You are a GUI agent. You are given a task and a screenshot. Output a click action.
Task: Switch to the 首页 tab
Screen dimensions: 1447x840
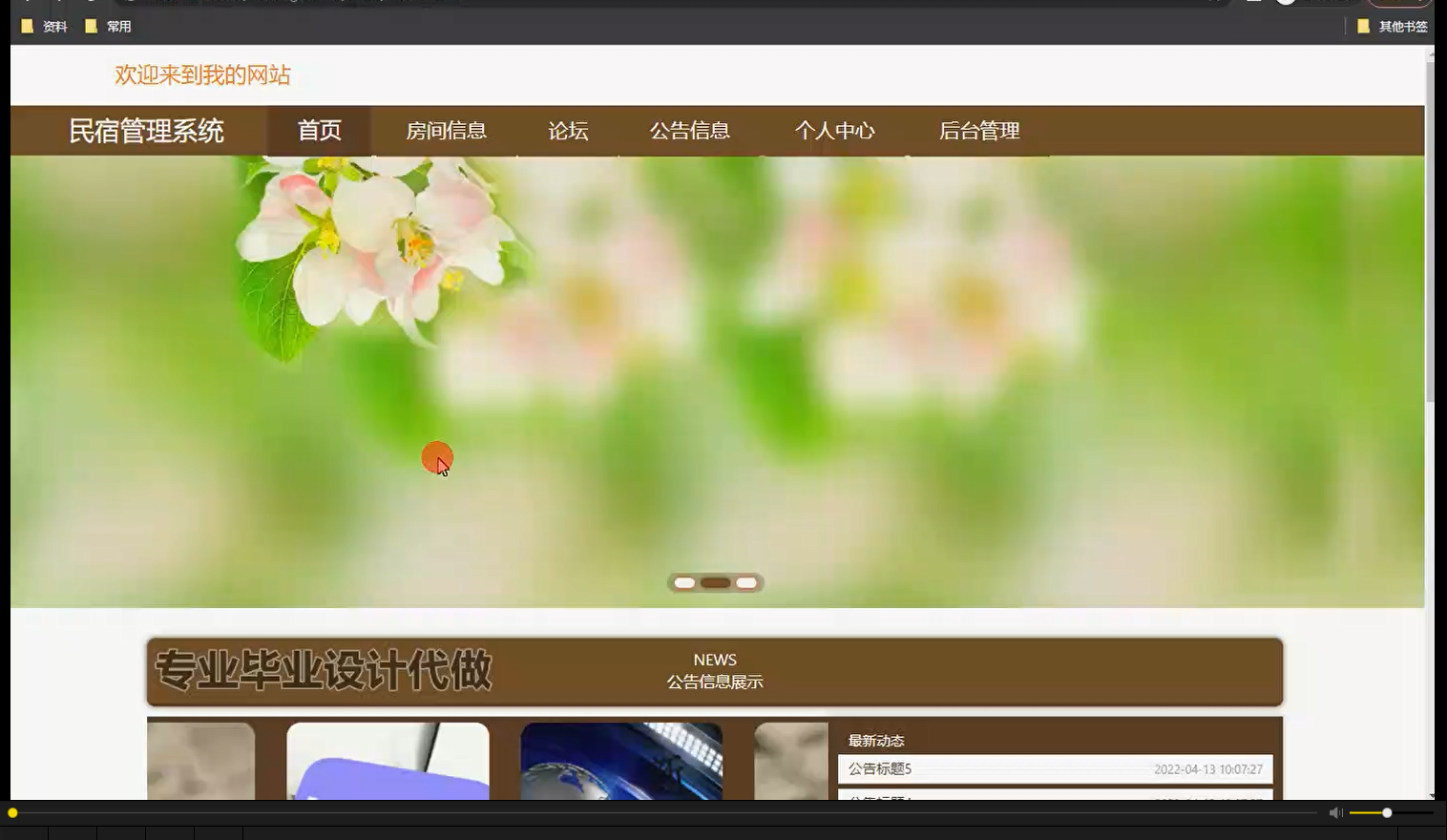320,131
